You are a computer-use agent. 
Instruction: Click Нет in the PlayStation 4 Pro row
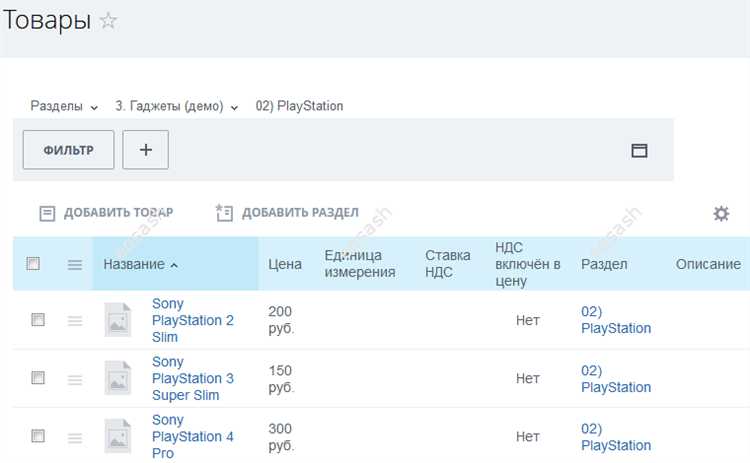click(528, 436)
